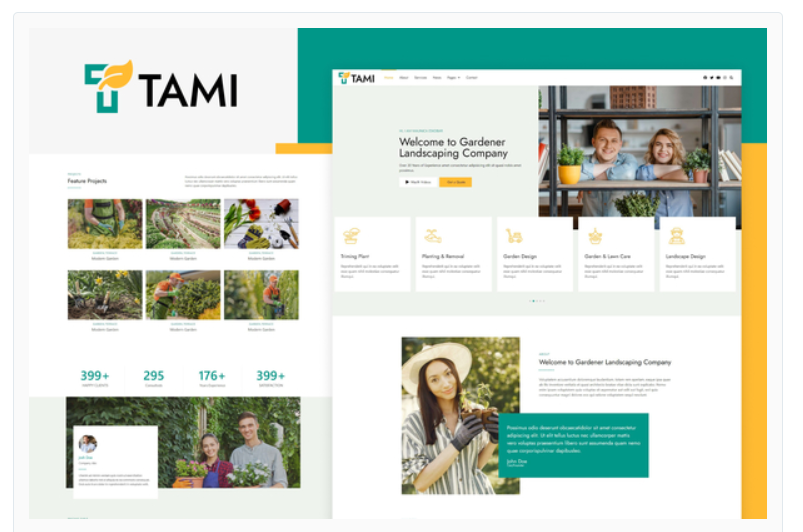Open the flowers and tools project thumbnail
This screenshot has height=532, width=803.
pyautogui.click(x=261, y=223)
